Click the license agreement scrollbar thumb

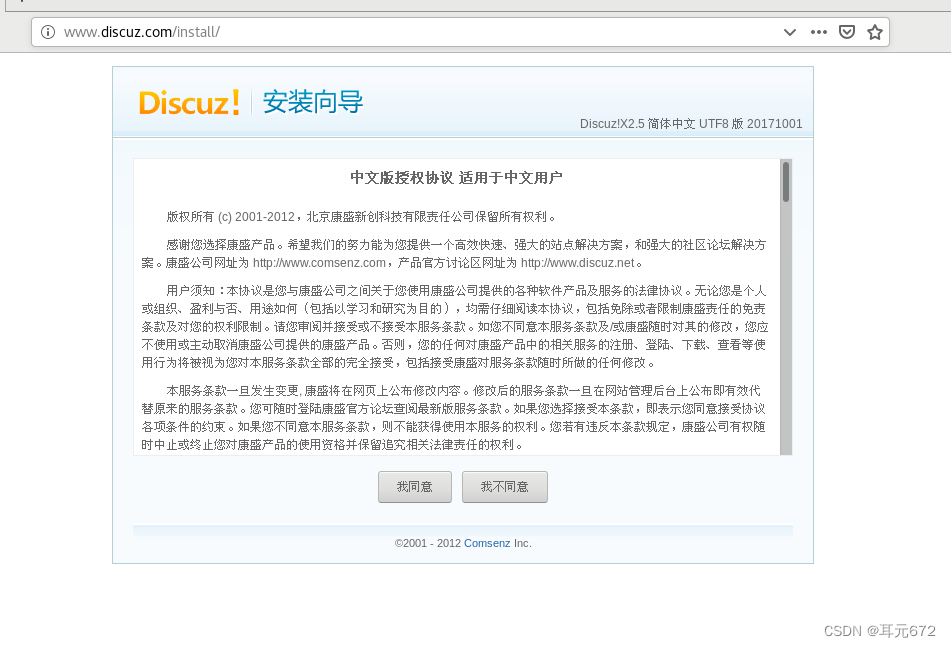point(786,182)
